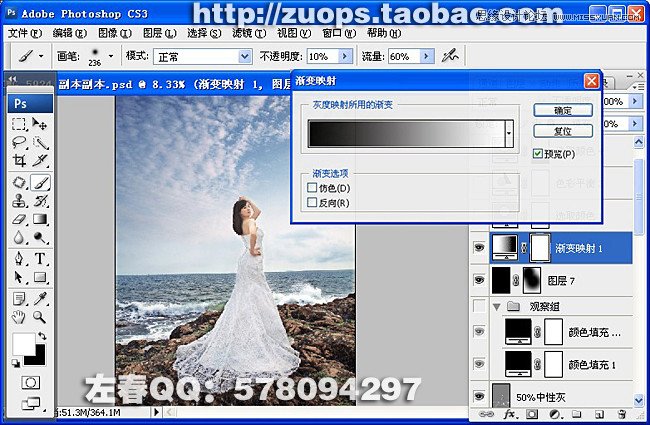Toggle Quick Mask mode
Screen dimensions: 650x425
tap(30, 382)
